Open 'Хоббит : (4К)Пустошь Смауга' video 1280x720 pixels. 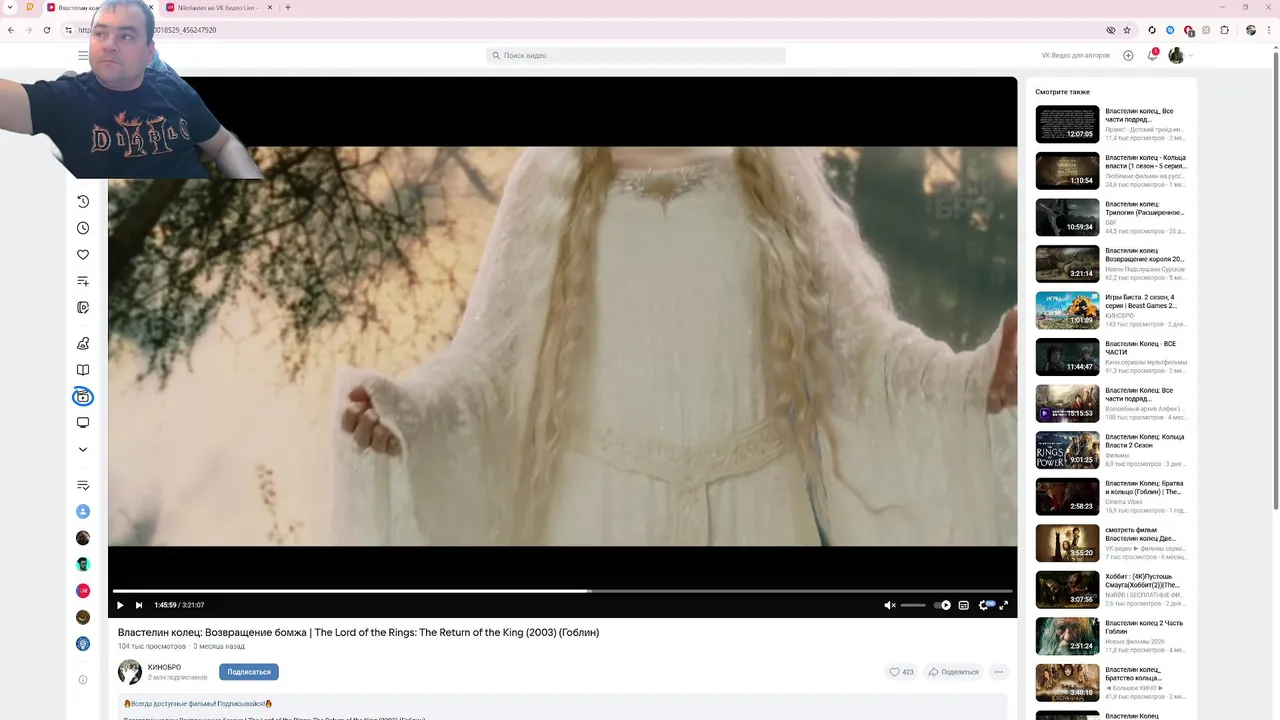[x=1142, y=581]
